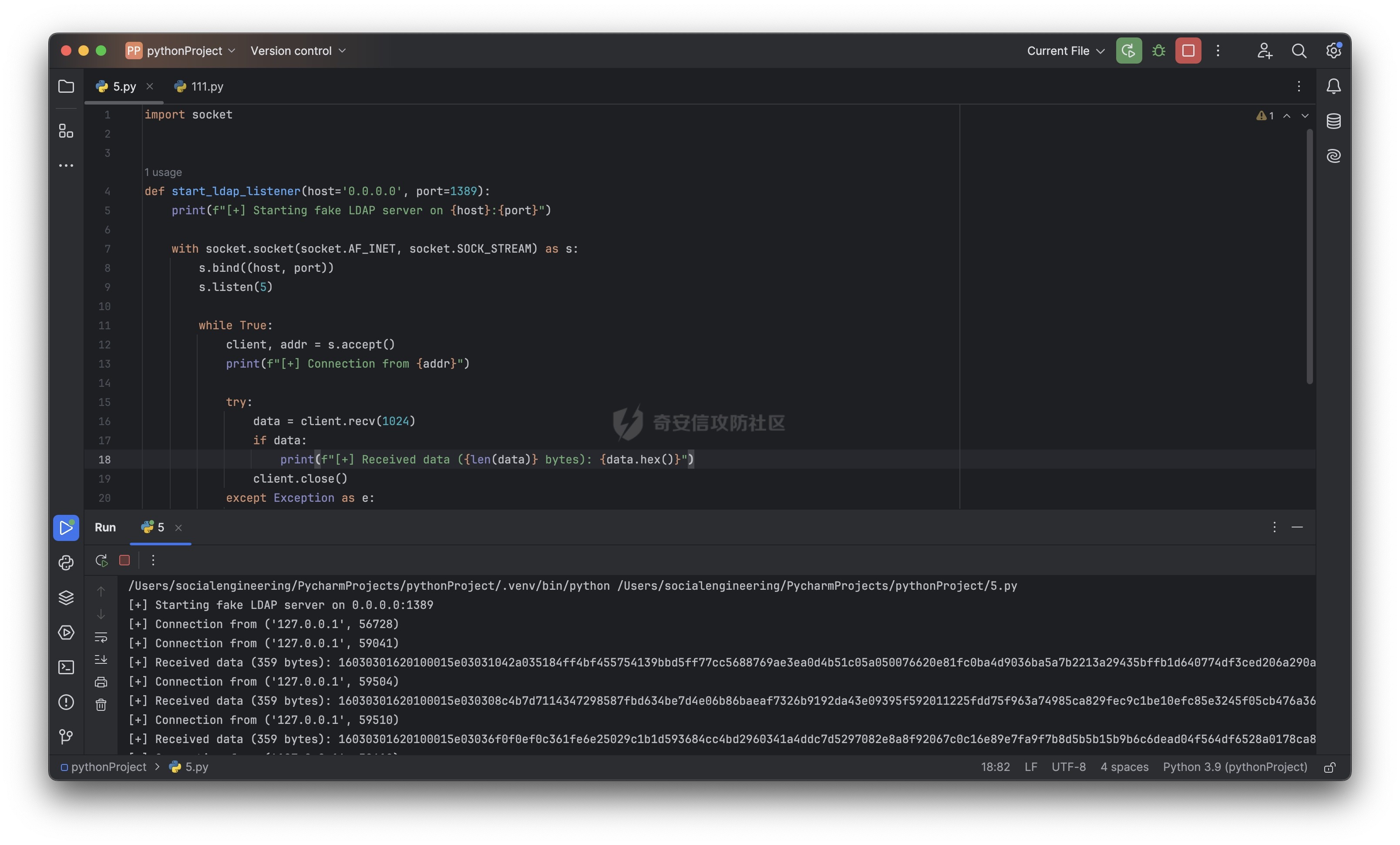Open the Notifications bell icon

click(x=1333, y=86)
